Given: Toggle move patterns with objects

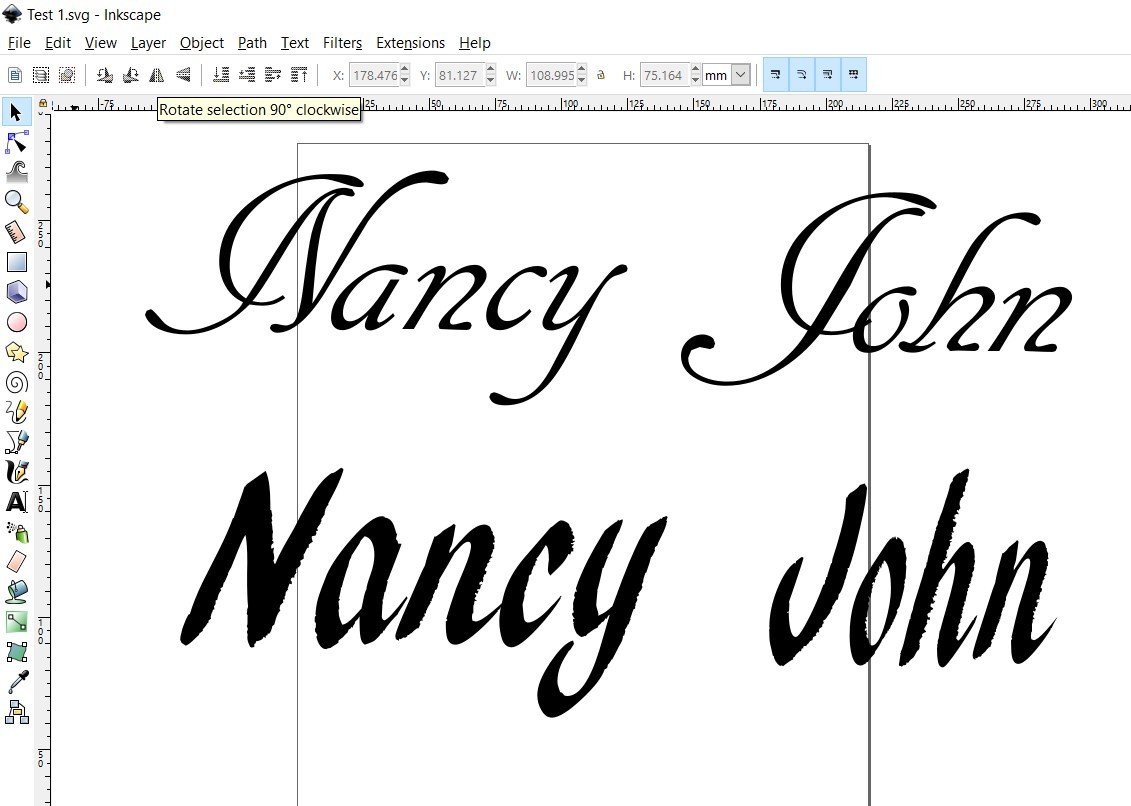Looking at the screenshot, I should tap(853, 74).
